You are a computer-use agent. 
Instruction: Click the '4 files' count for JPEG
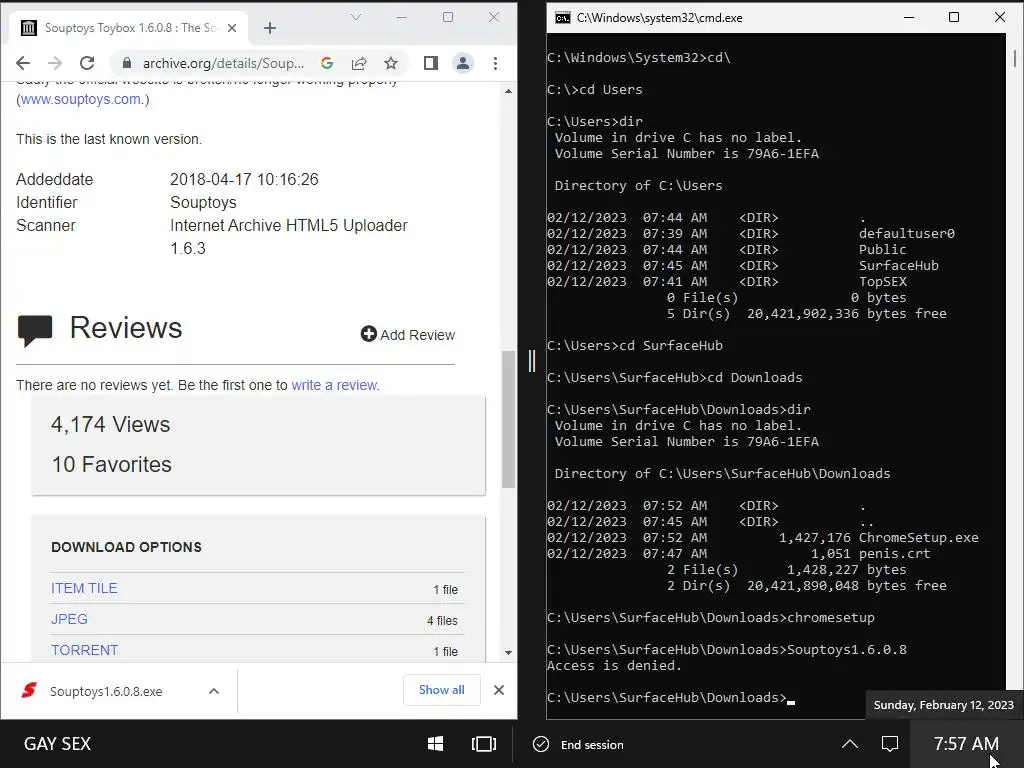(x=442, y=620)
